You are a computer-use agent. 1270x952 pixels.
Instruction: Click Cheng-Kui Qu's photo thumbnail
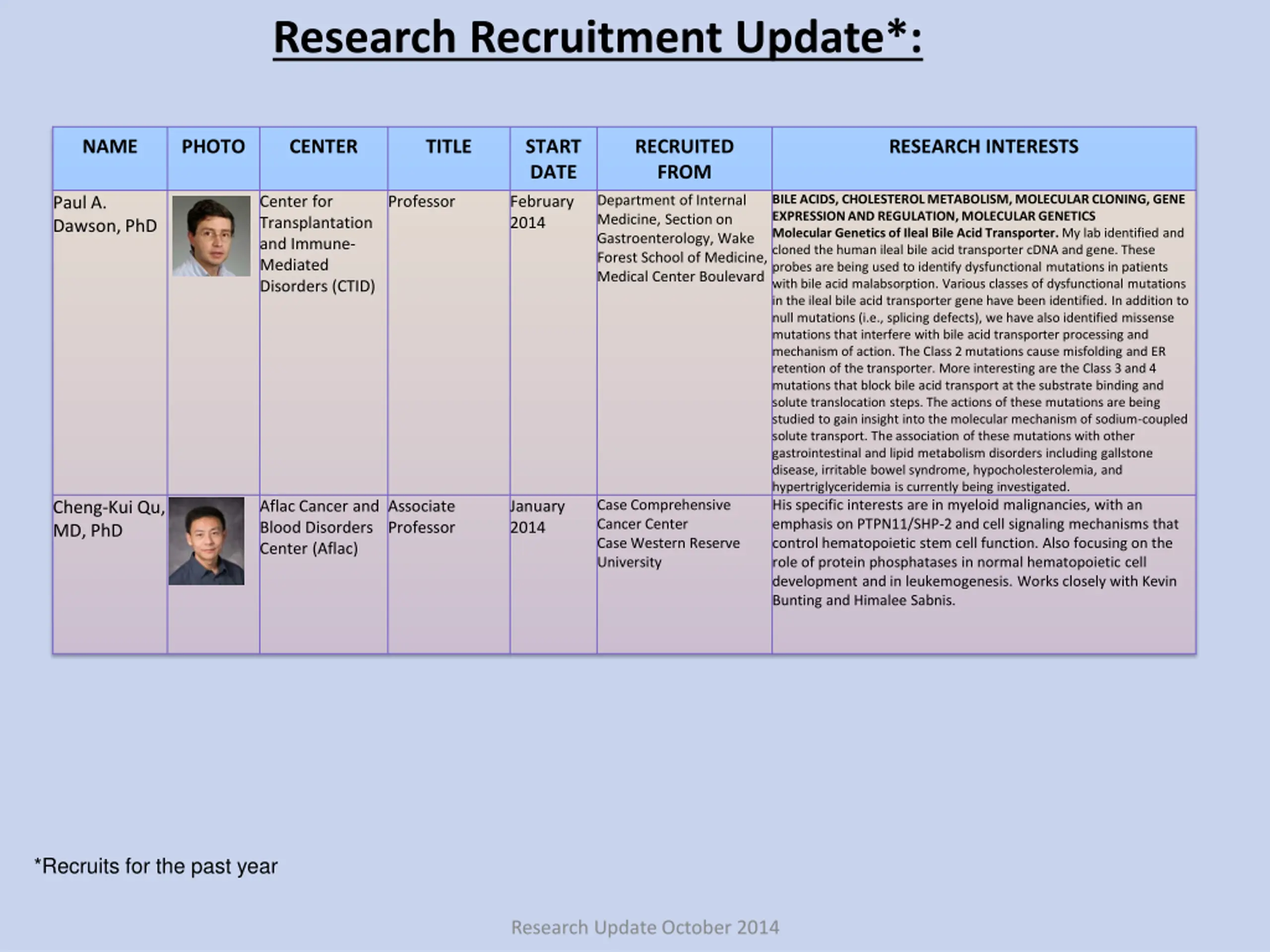point(206,541)
